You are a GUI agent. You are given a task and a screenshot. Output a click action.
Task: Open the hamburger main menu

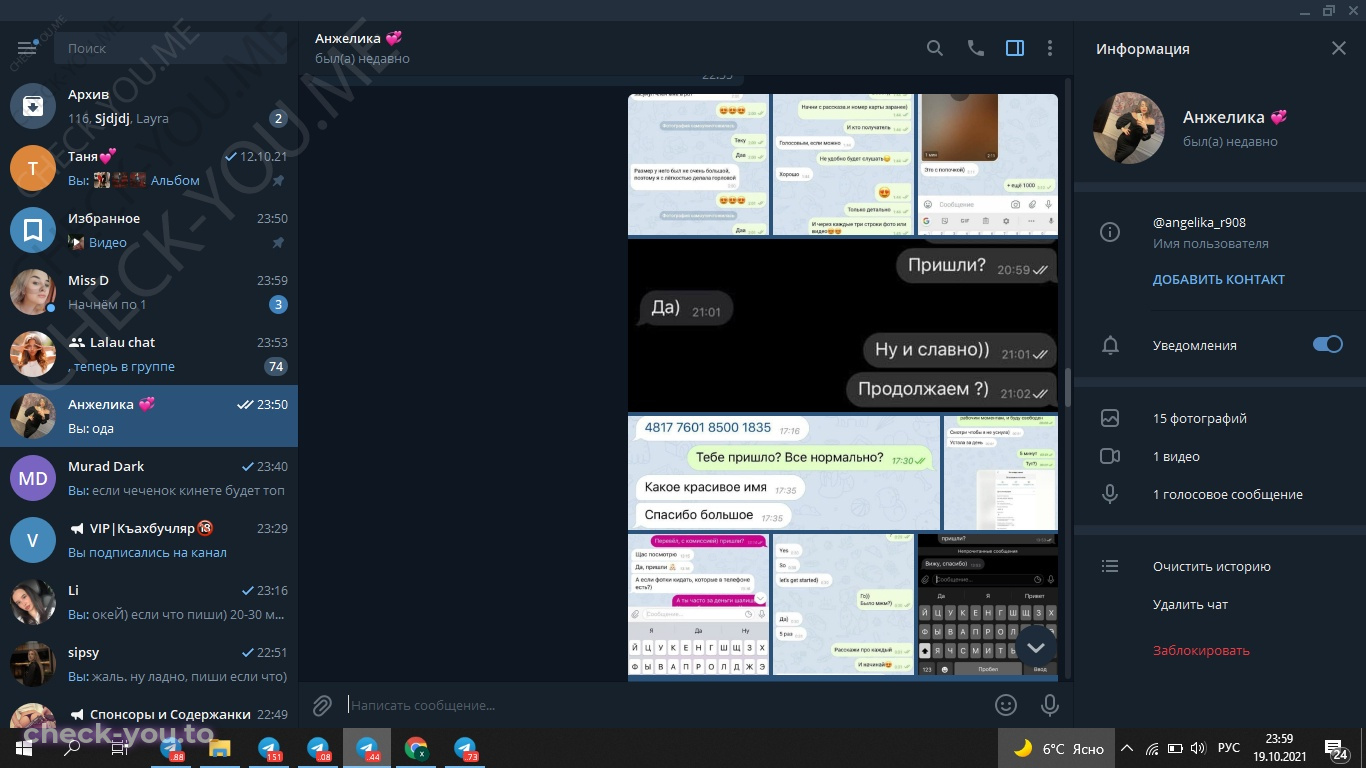27,48
